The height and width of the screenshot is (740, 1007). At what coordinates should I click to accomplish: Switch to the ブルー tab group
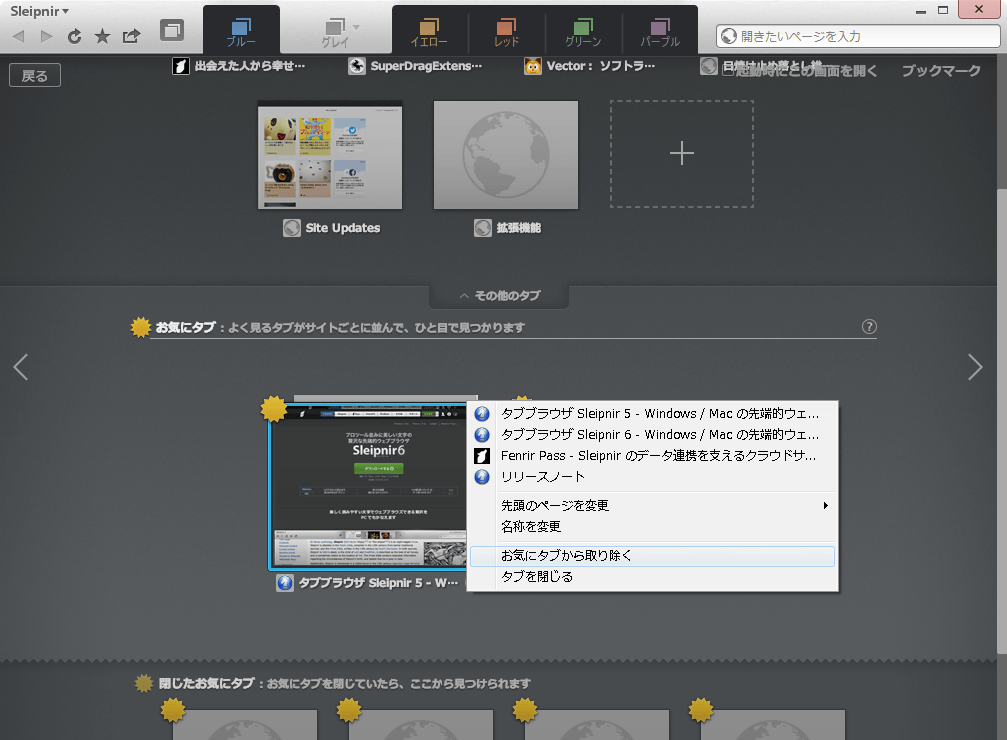[x=241, y=30]
